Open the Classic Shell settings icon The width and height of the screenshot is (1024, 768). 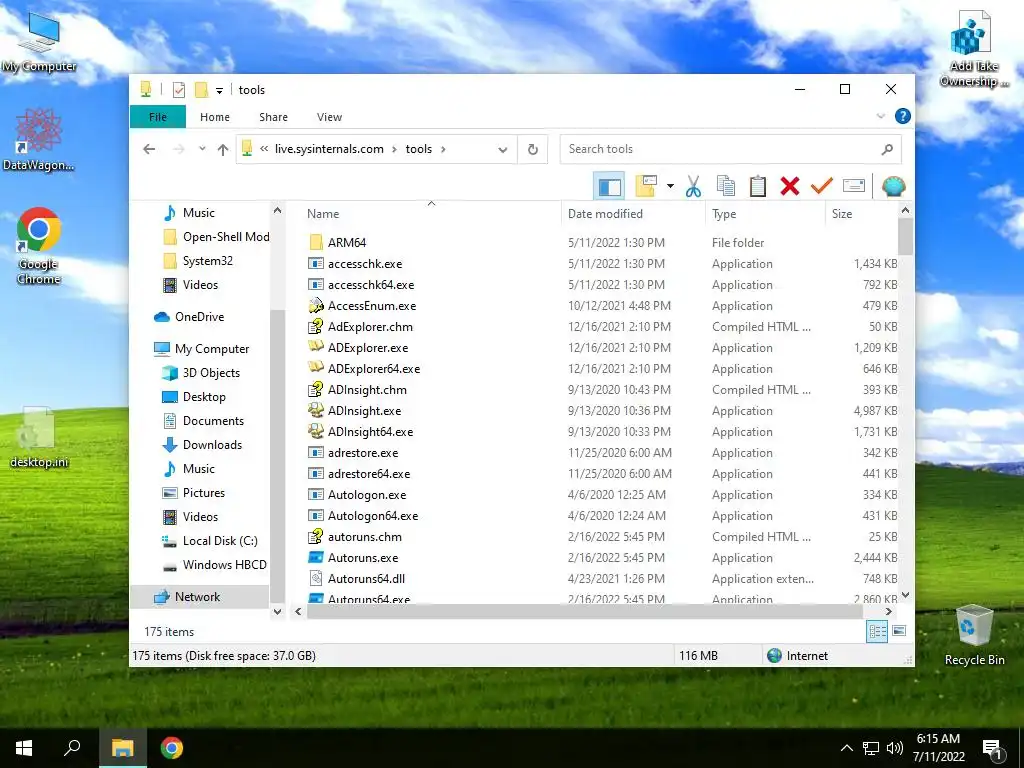coord(893,187)
